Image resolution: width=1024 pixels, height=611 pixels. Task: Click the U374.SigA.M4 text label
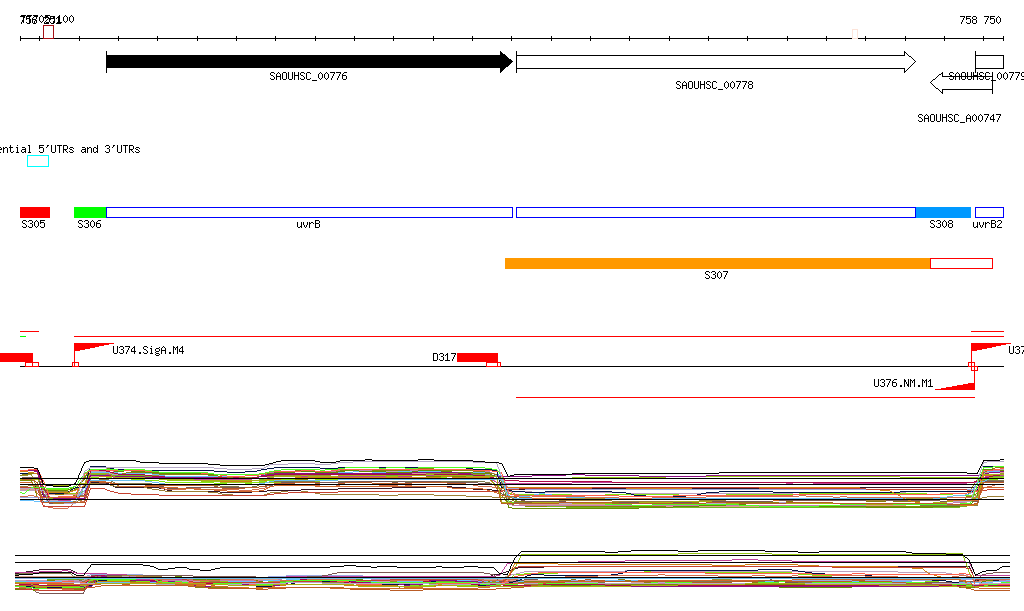click(148, 351)
